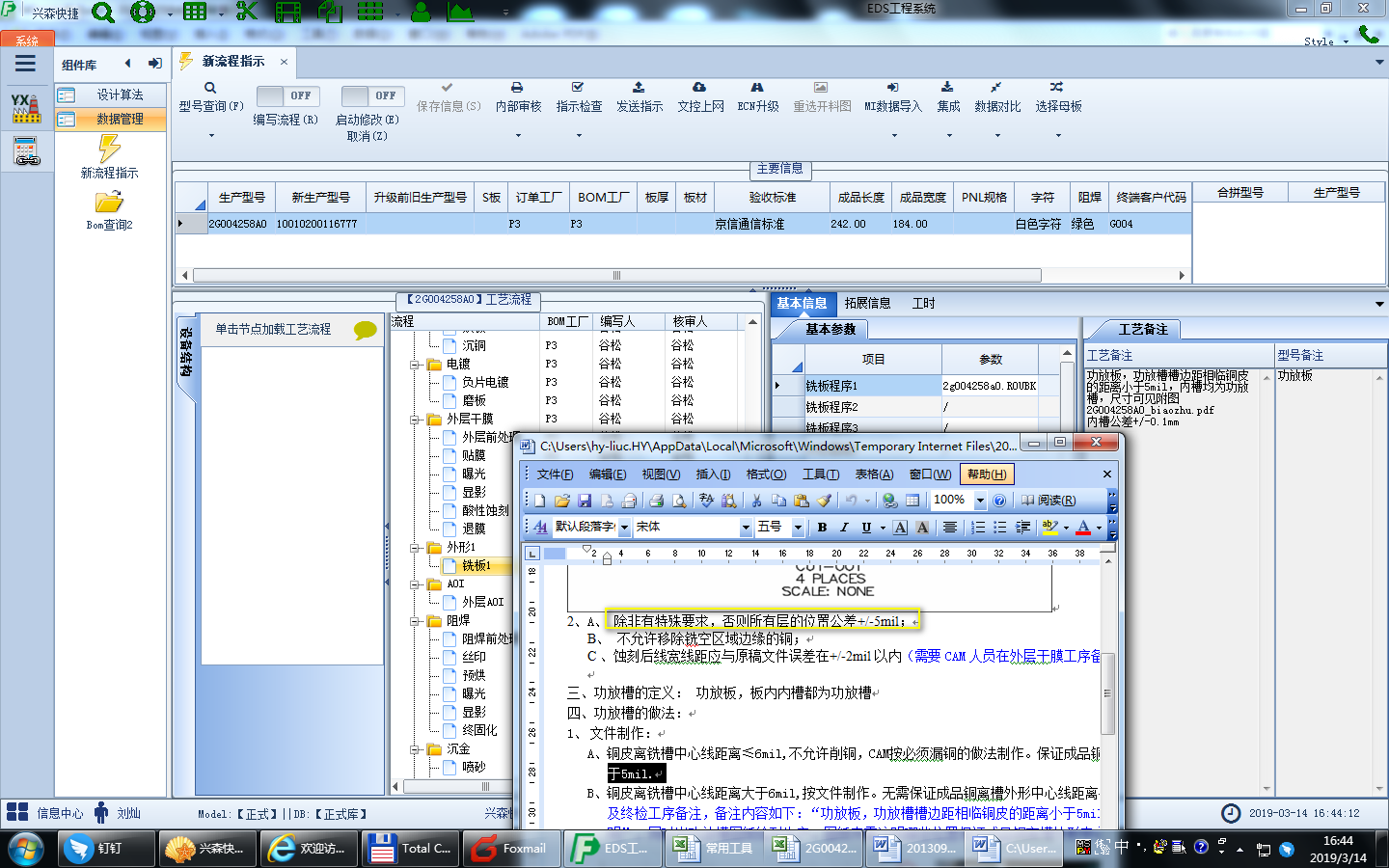The image size is (1389, 868).
Task: Open 格式(O) menu in Word
Action: pos(766,475)
